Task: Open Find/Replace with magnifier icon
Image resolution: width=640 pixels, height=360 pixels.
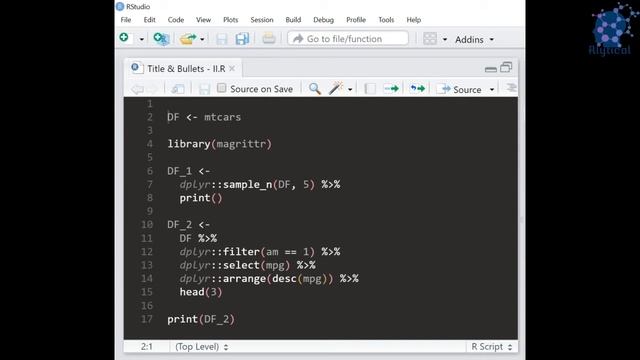Action: pyautogui.click(x=314, y=89)
